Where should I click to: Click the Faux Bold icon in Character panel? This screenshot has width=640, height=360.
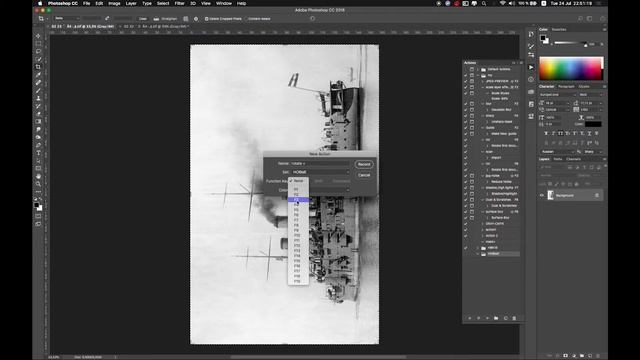(546, 133)
